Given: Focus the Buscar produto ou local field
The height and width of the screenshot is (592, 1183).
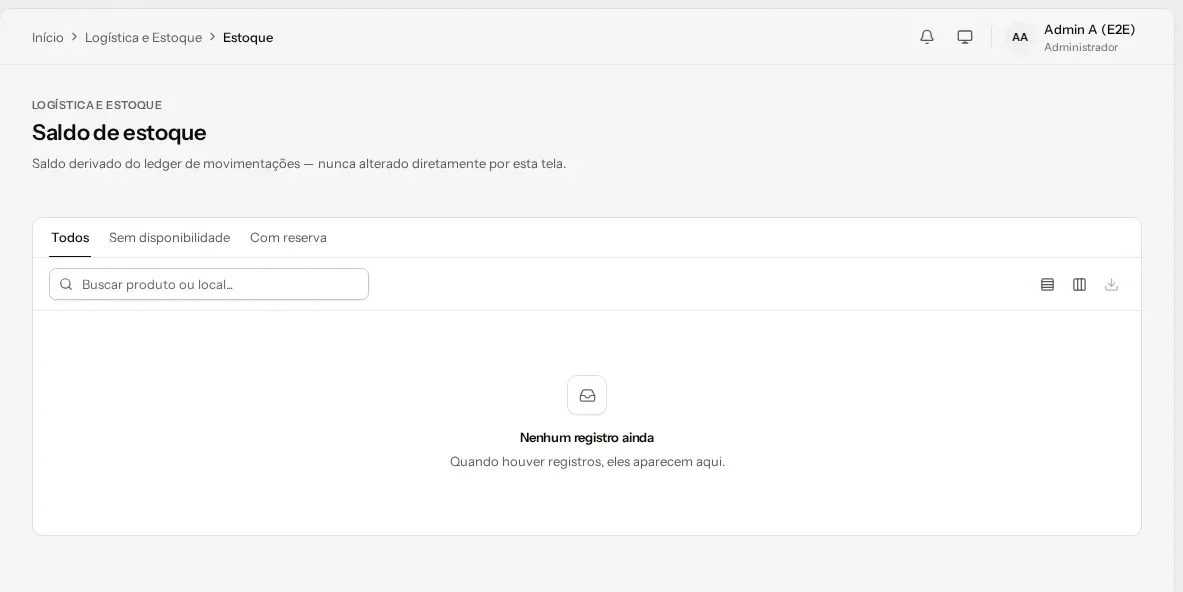Looking at the screenshot, I should coord(209,284).
